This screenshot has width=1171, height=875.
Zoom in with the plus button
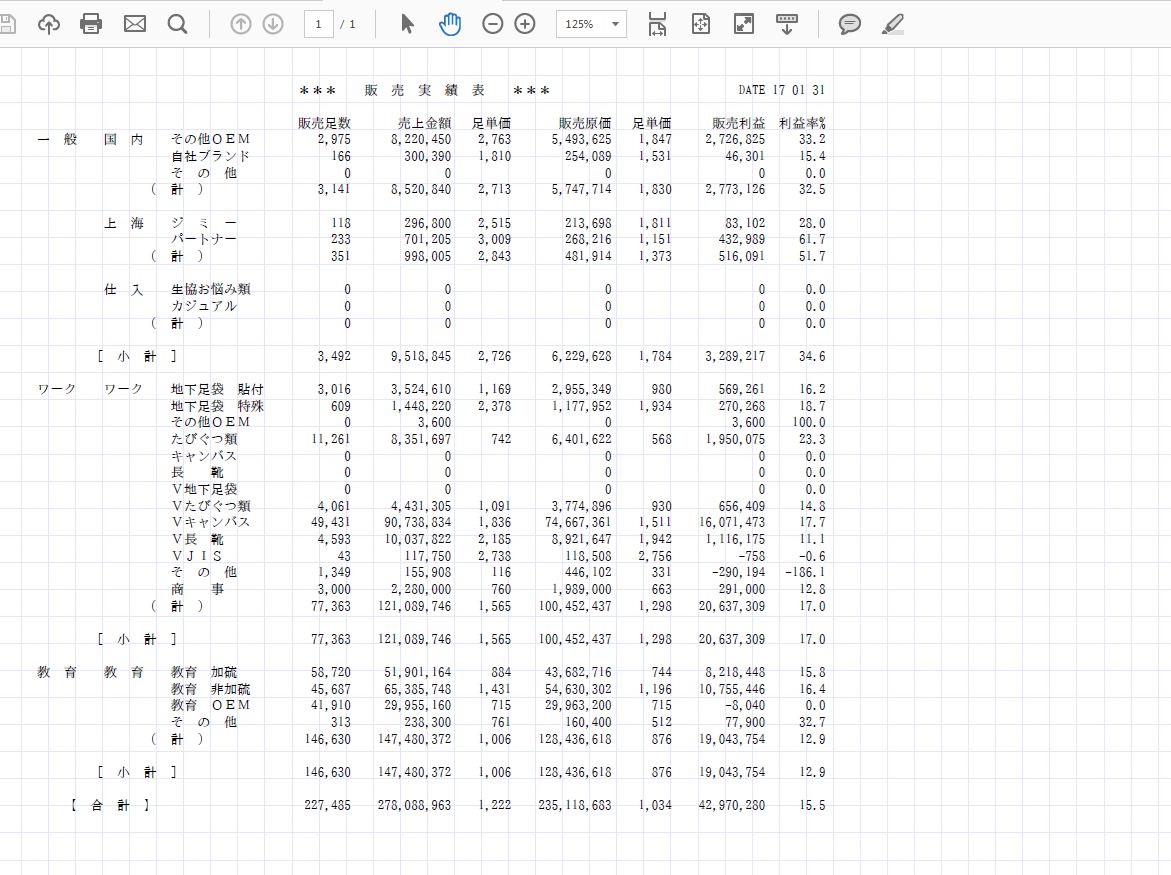point(525,24)
